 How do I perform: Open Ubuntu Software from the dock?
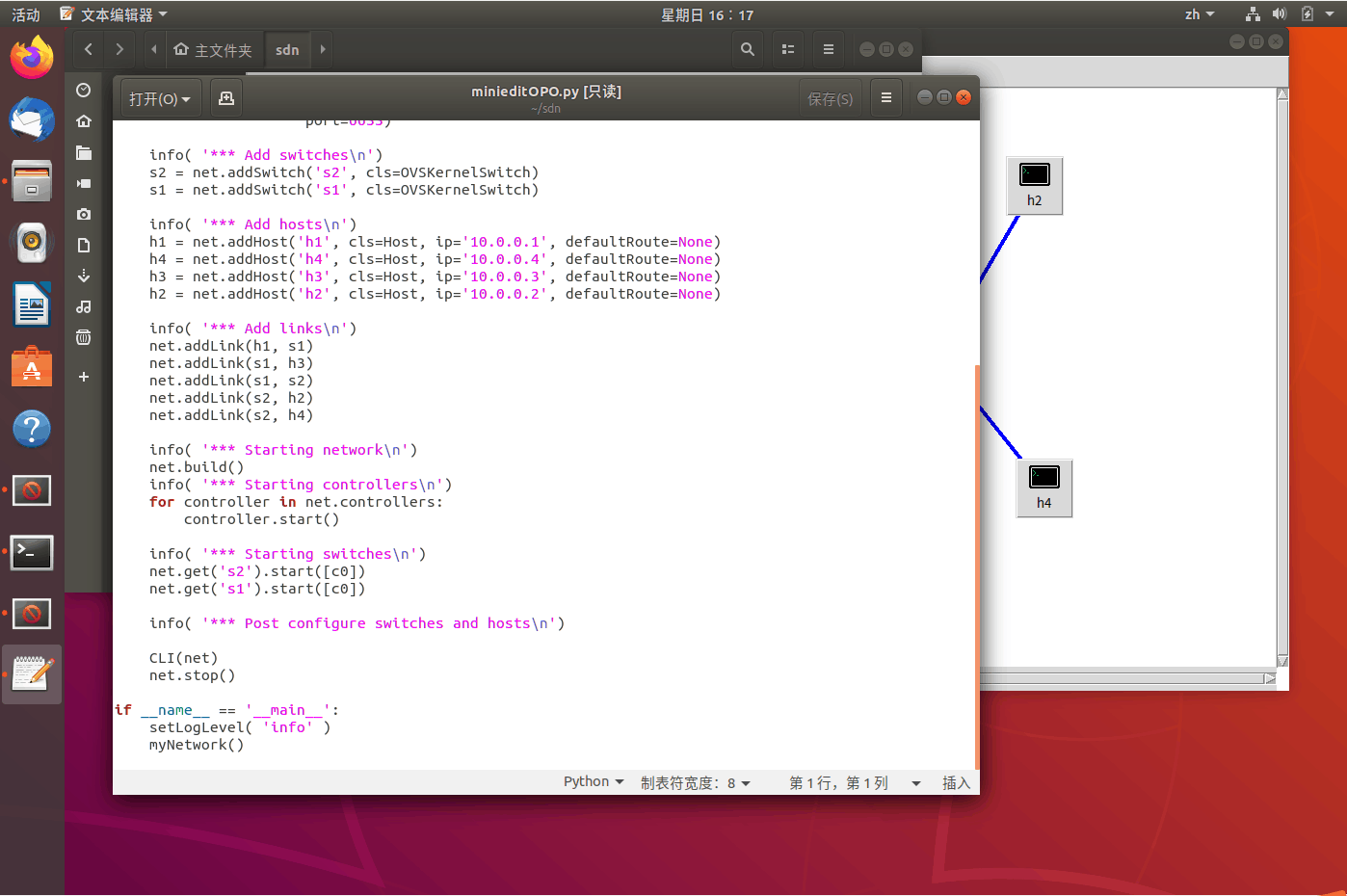(32, 367)
